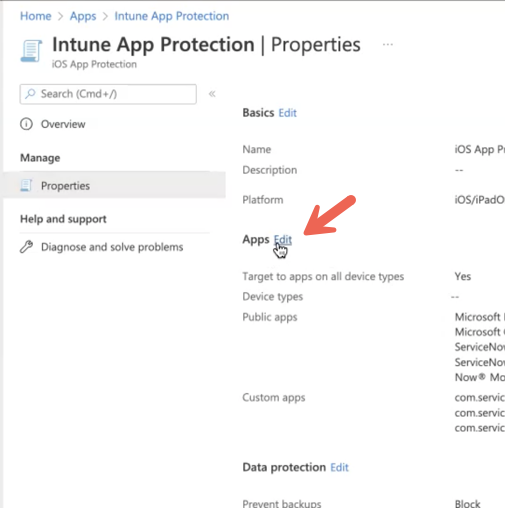The image size is (505, 508).
Task: Go to Home in the breadcrumb
Action: [x=36, y=16]
